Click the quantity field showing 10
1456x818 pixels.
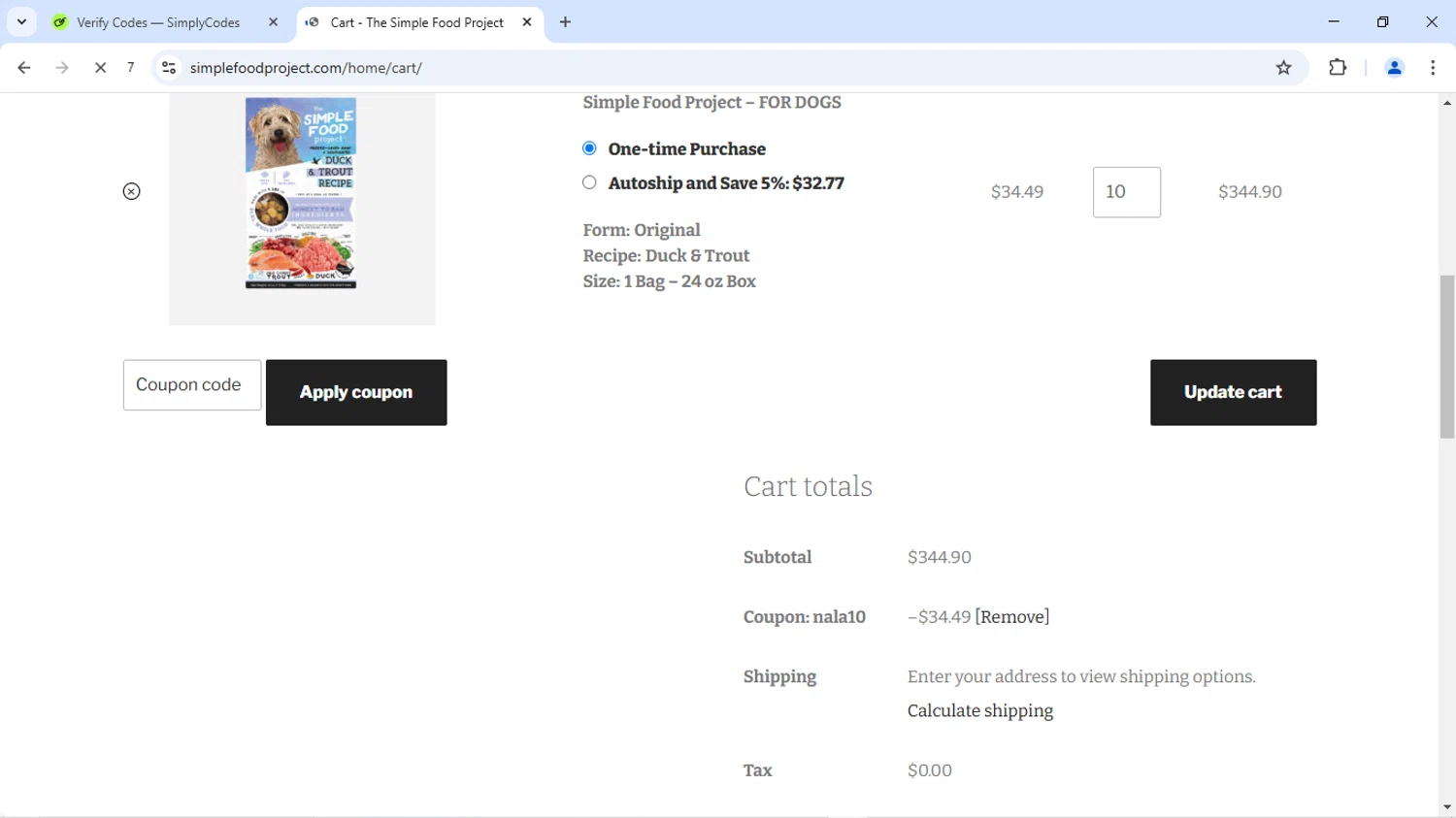click(1127, 192)
